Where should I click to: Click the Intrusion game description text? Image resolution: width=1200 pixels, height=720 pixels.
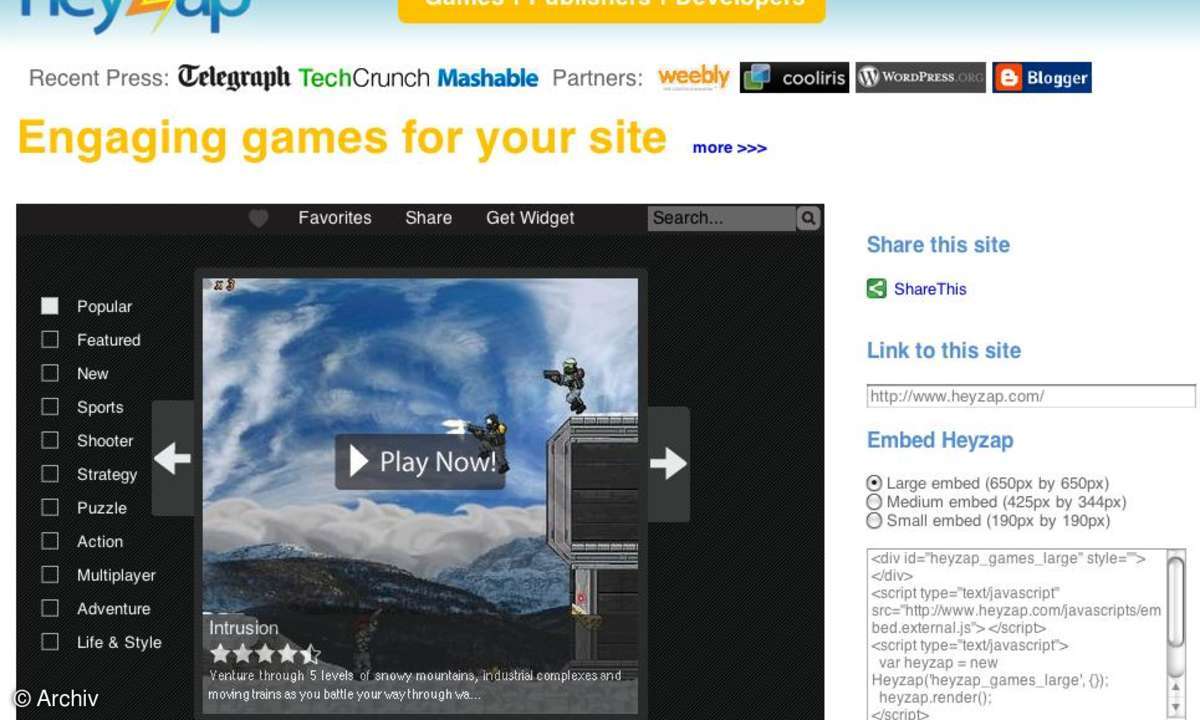click(x=415, y=685)
